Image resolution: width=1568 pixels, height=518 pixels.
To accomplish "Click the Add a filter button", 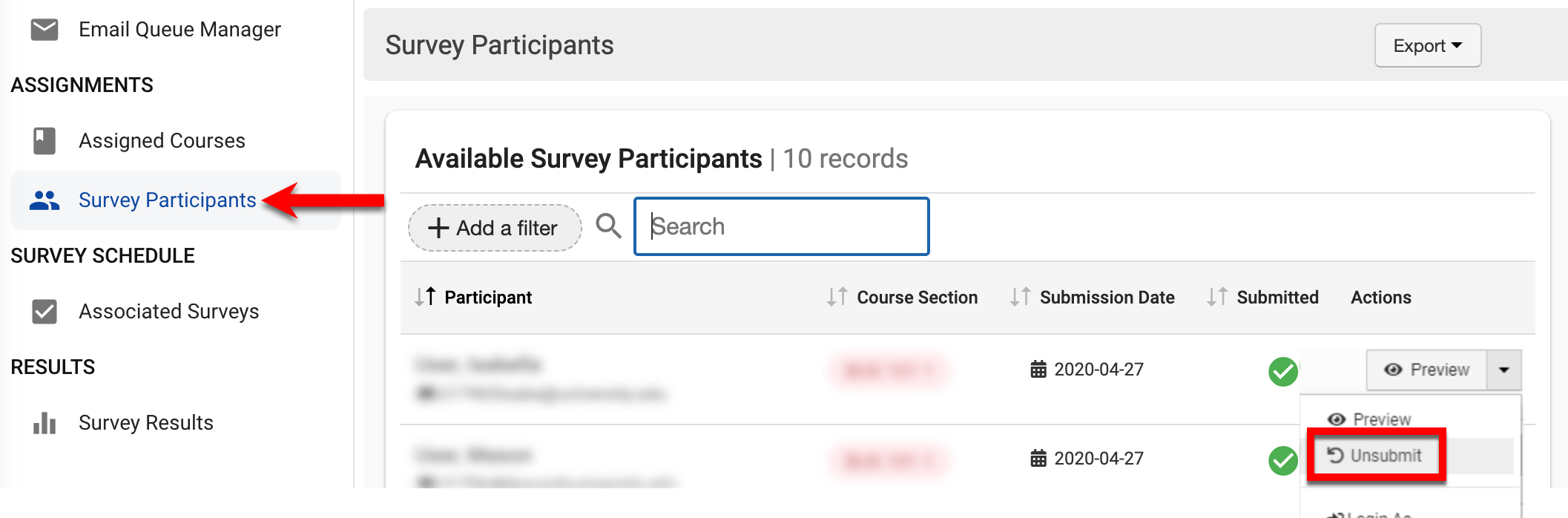I will [494, 228].
